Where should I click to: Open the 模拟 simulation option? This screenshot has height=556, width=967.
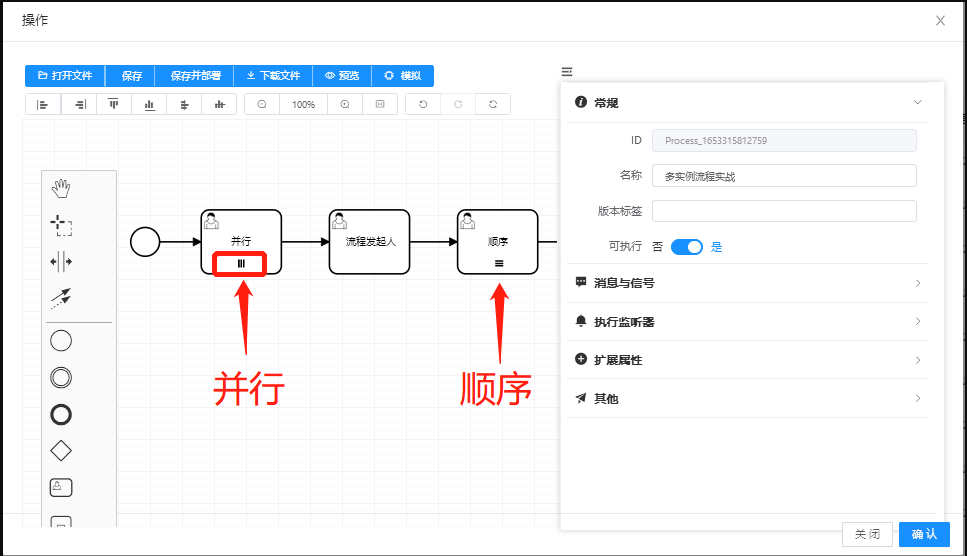(403, 76)
